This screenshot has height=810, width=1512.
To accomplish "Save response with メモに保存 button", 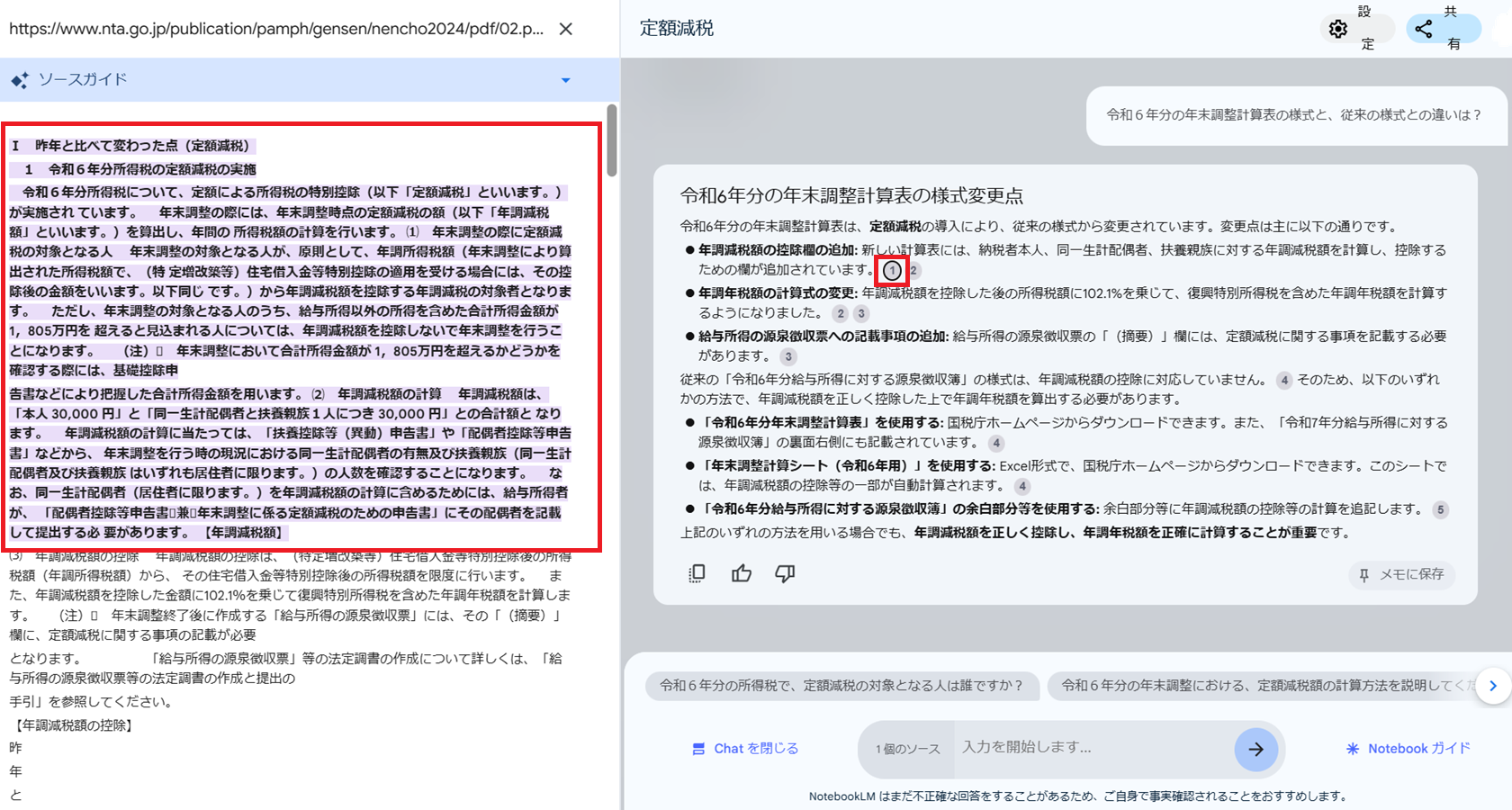I will (1402, 574).
